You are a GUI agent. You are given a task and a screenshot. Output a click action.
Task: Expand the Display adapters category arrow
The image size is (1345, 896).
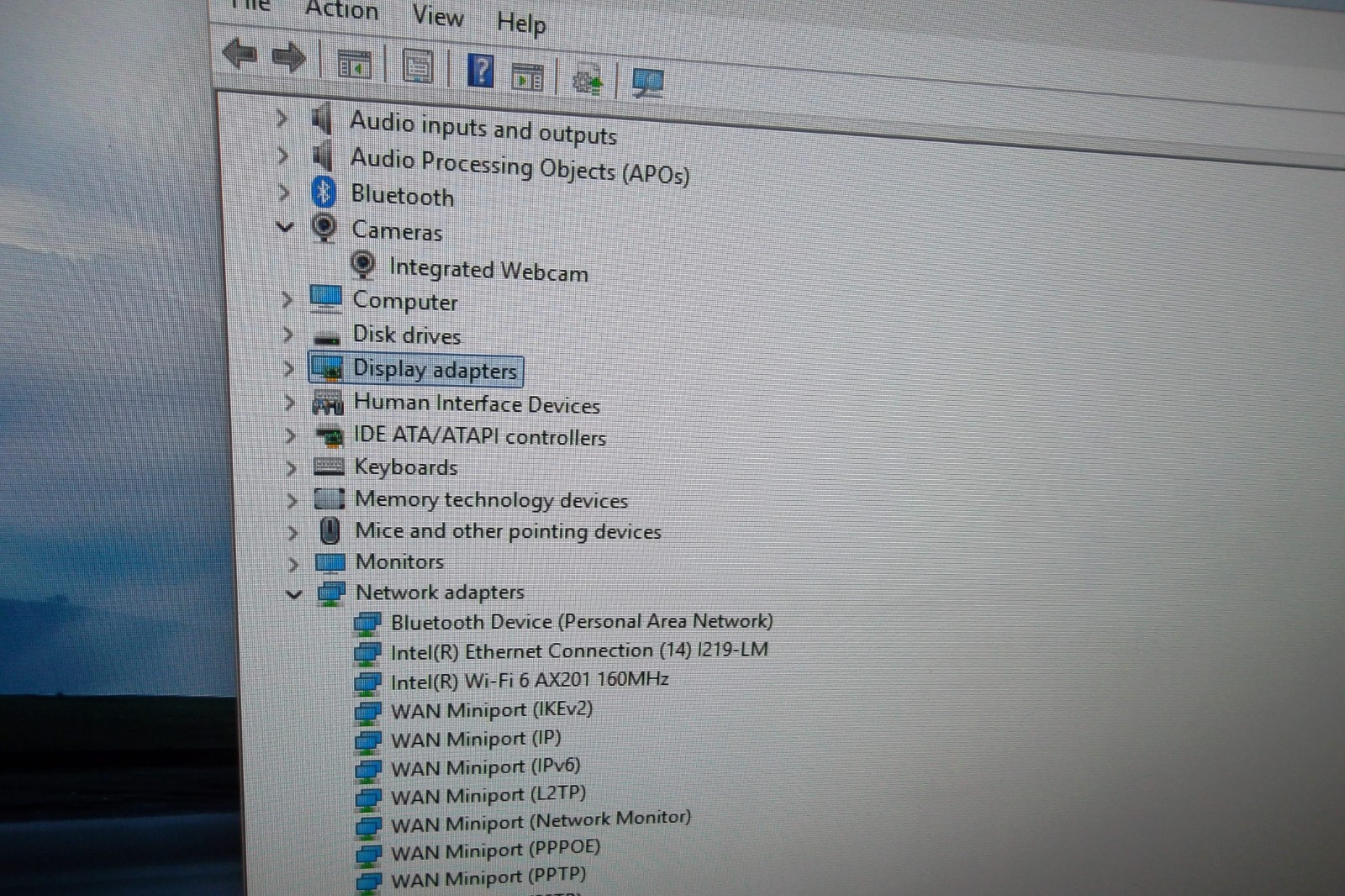pyautogui.click(x=288, y=368)
